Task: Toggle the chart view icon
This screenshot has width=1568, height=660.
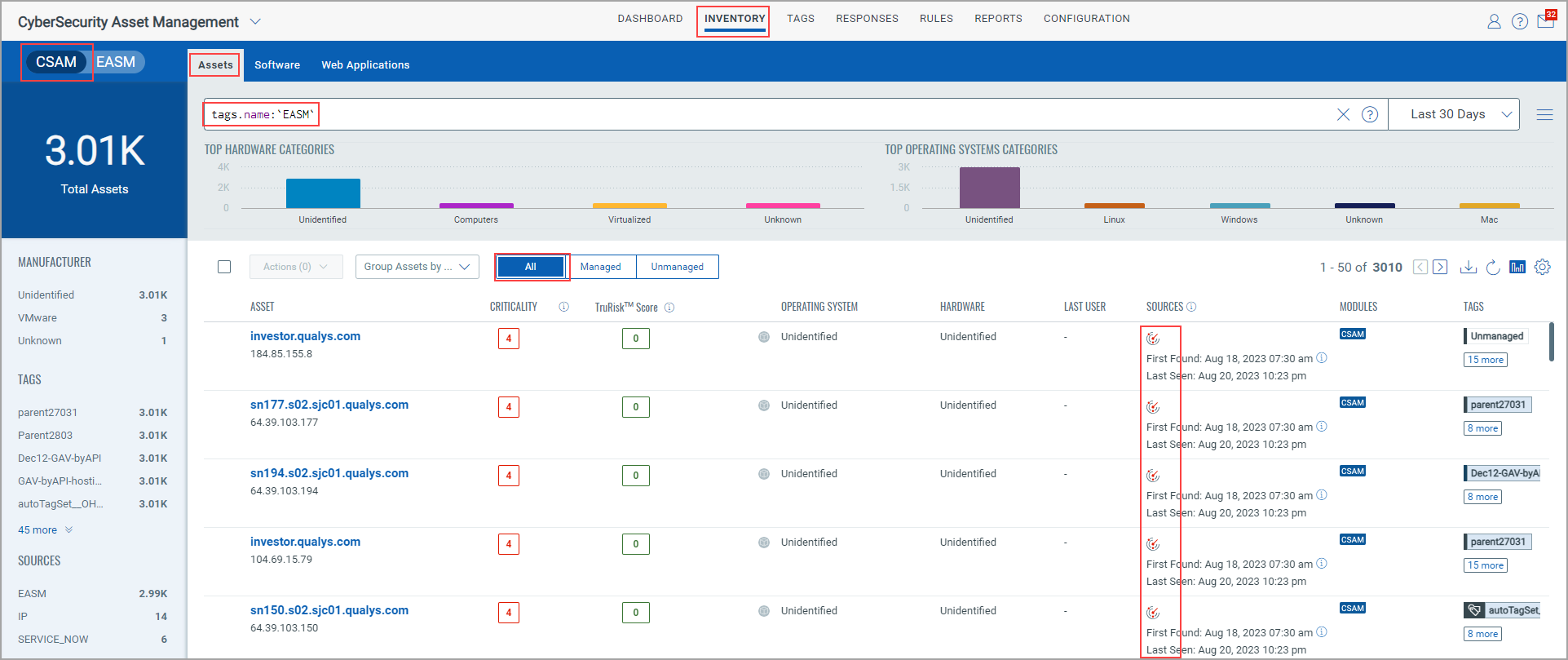Action: click(x=1517, y=267)
